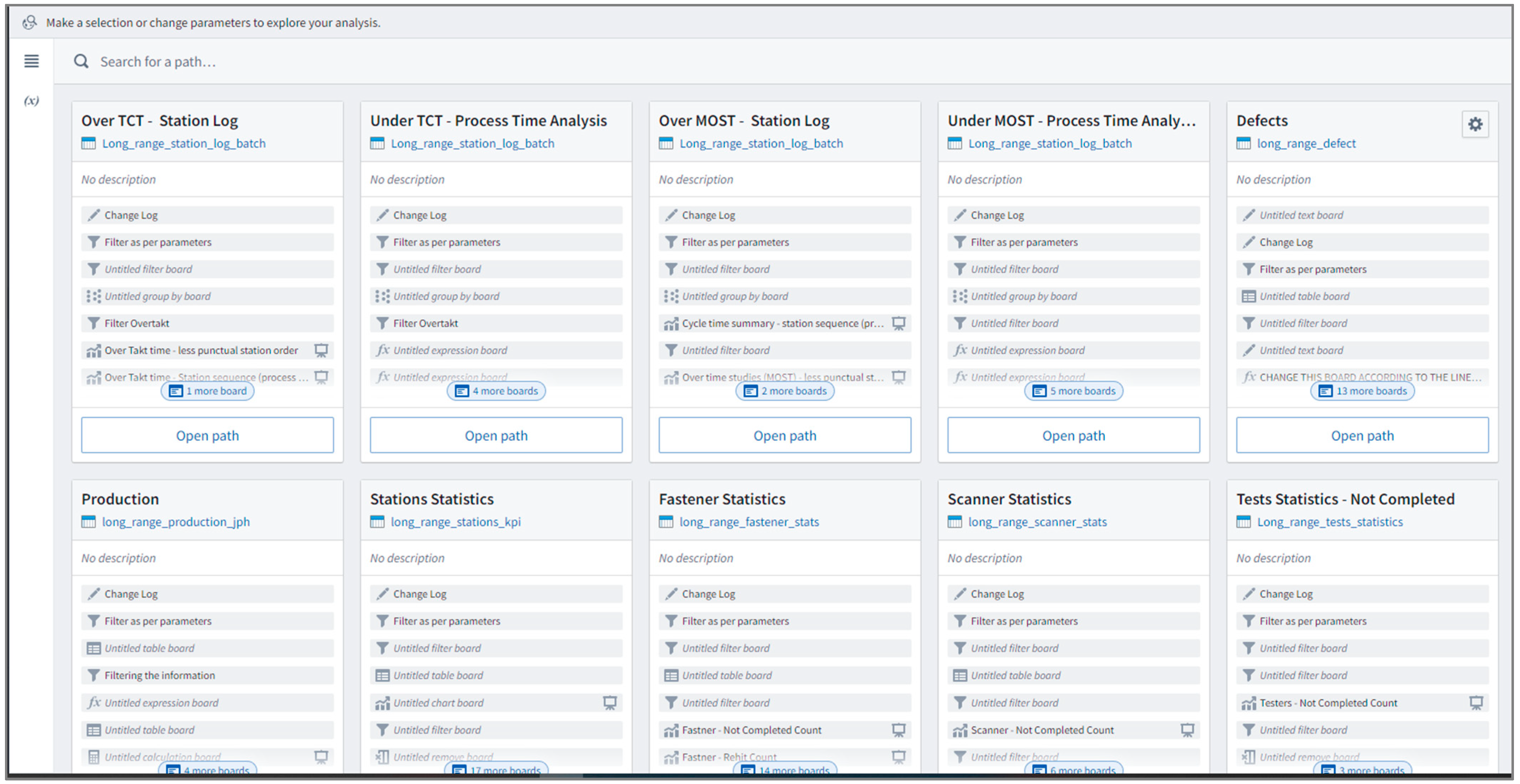Open the hamburger sidebar menu

[x=31, y=61]
